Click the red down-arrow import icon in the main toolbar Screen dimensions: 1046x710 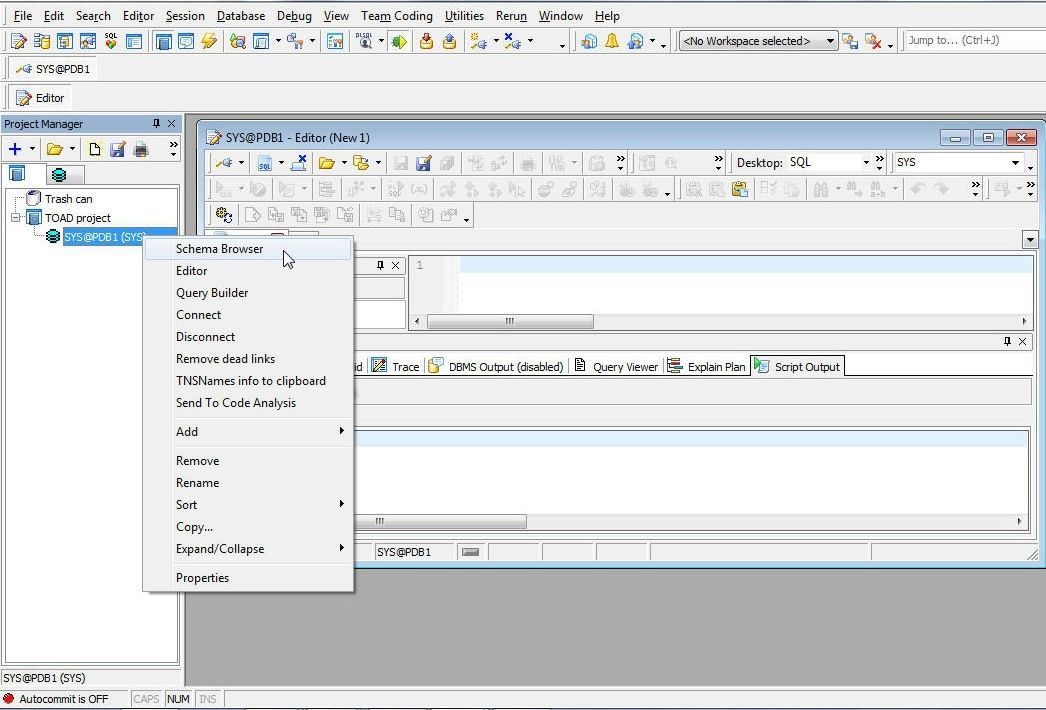coord(426,41)
